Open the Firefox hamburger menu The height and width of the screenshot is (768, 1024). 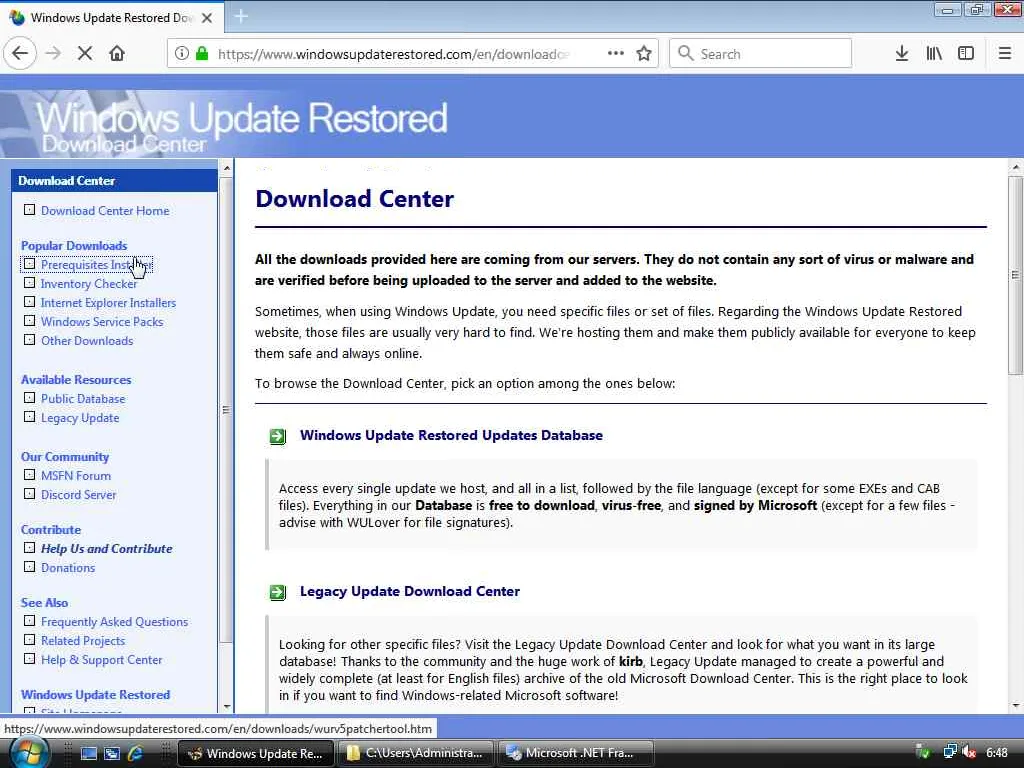point(1004,54)
